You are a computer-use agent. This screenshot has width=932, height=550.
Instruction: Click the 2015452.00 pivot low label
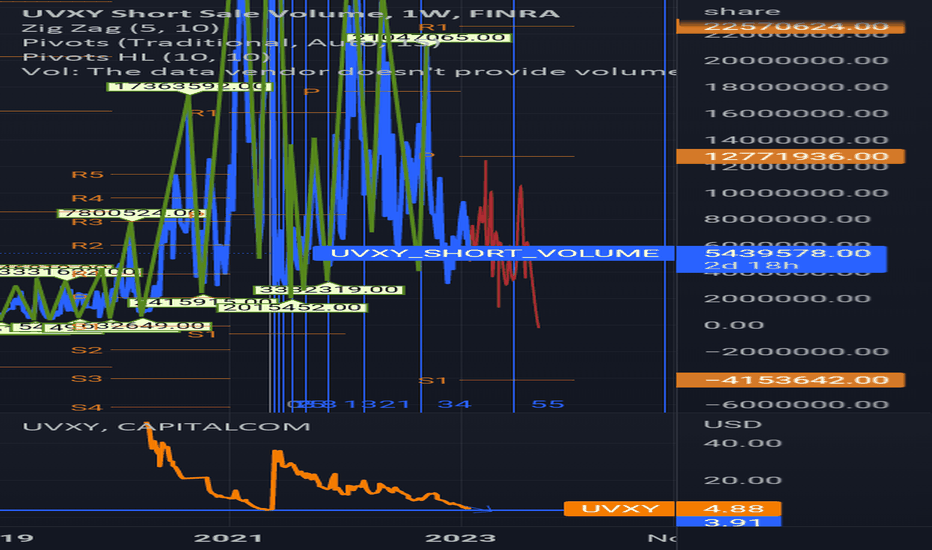click(294, 307)
